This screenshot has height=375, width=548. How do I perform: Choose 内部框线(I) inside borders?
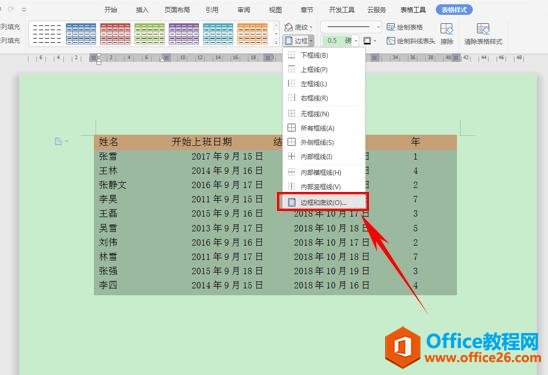324,157
